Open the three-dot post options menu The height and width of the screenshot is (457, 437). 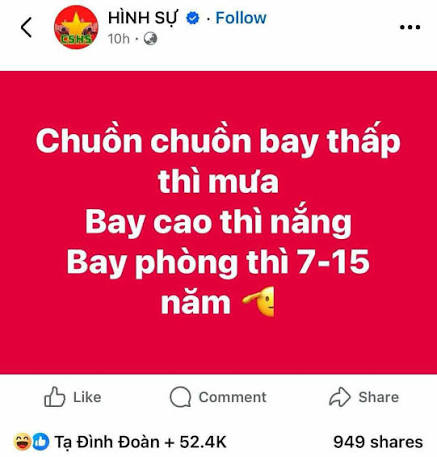410,27
